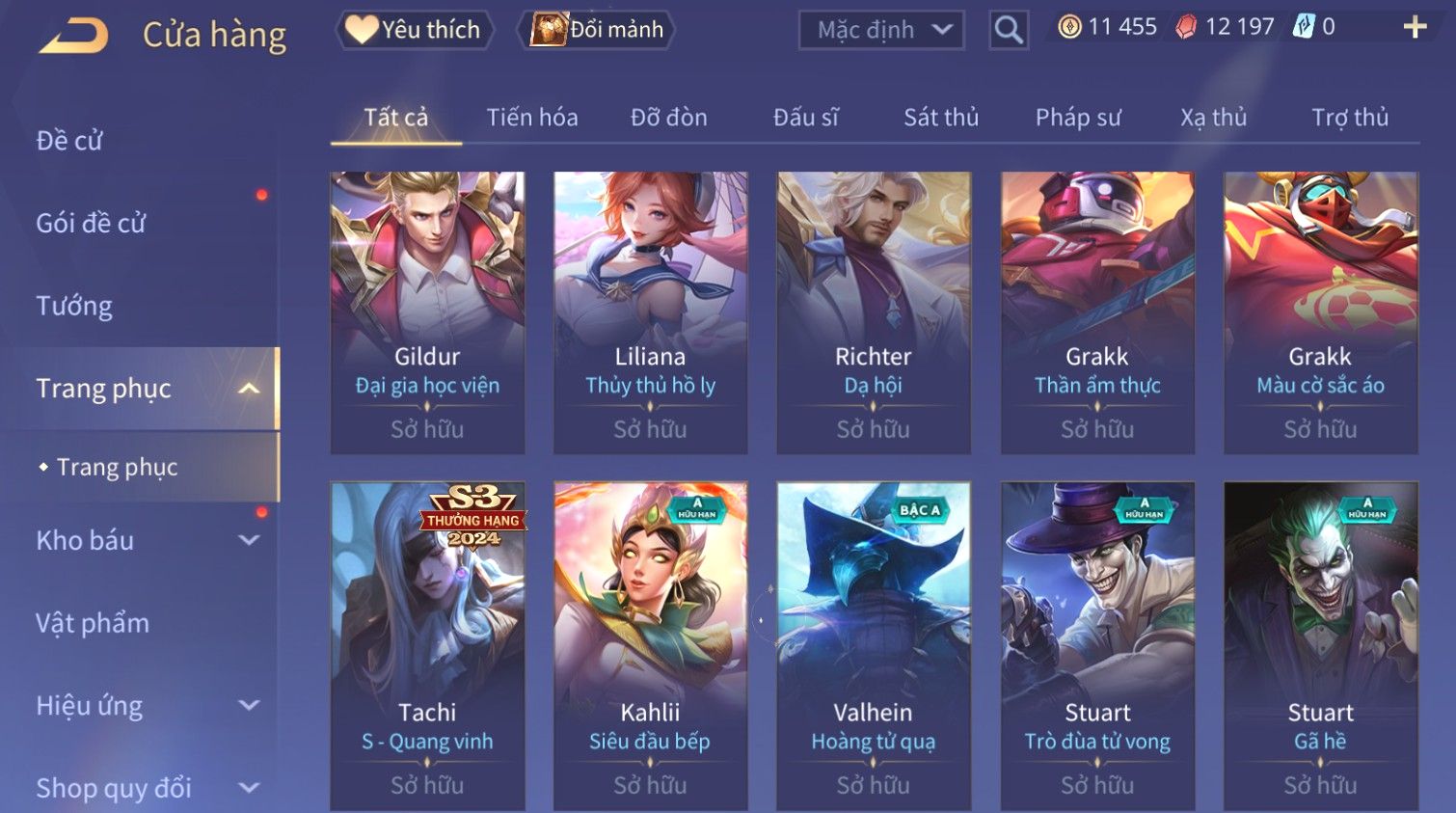Switch to the Sát thủ tab
The image size is (1456, 813).
click(941, 118)
